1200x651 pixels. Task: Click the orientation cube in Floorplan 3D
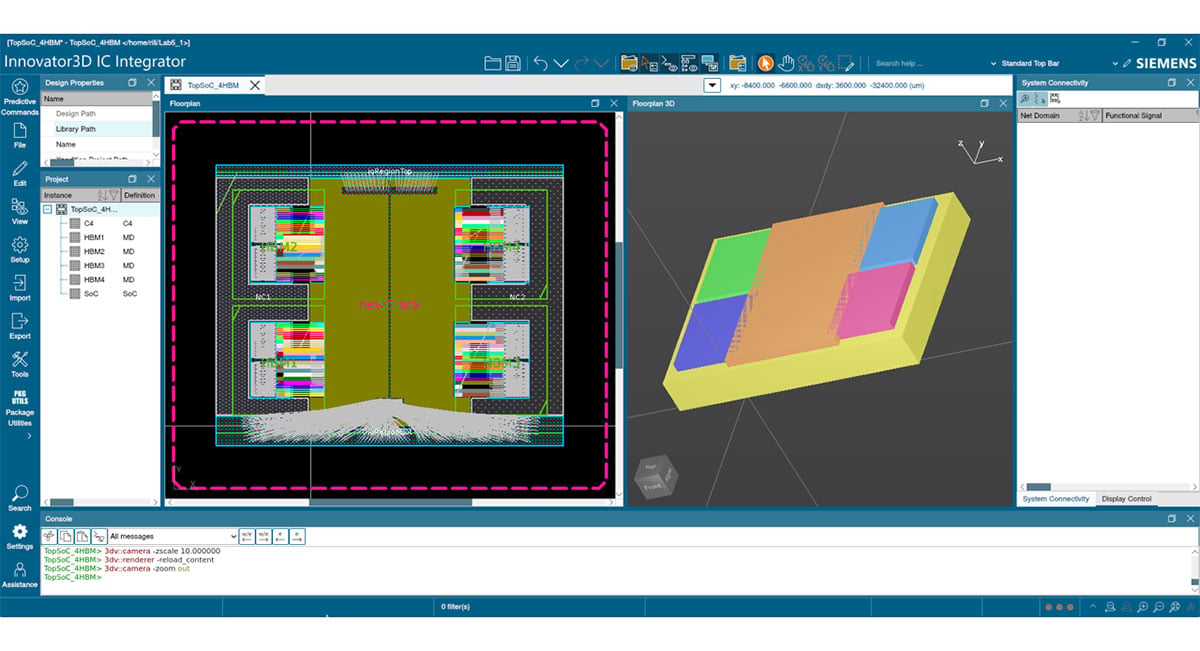657,477
